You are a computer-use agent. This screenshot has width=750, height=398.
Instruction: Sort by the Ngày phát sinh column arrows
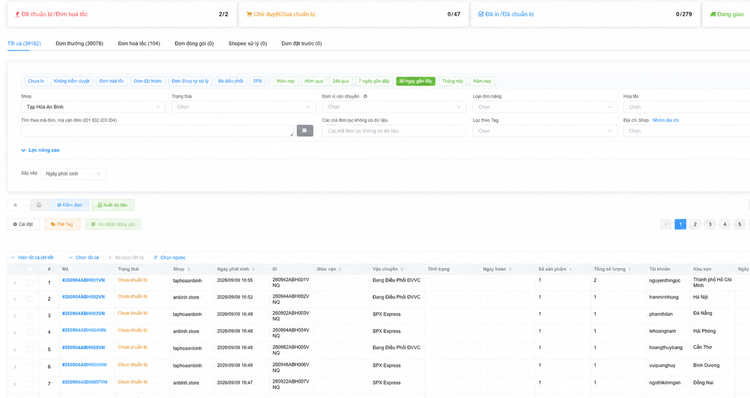pos(254,269)
